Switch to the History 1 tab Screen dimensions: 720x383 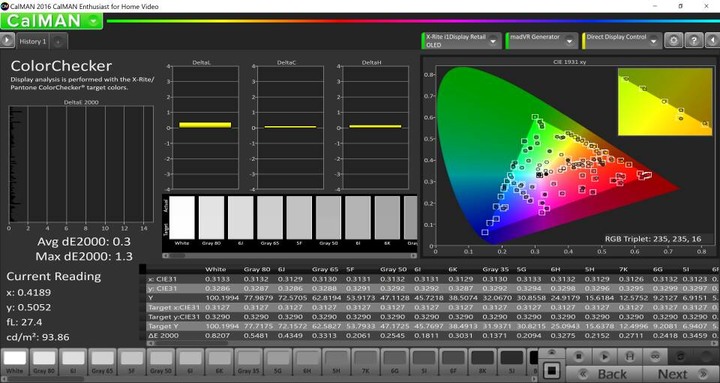[32, 41]
